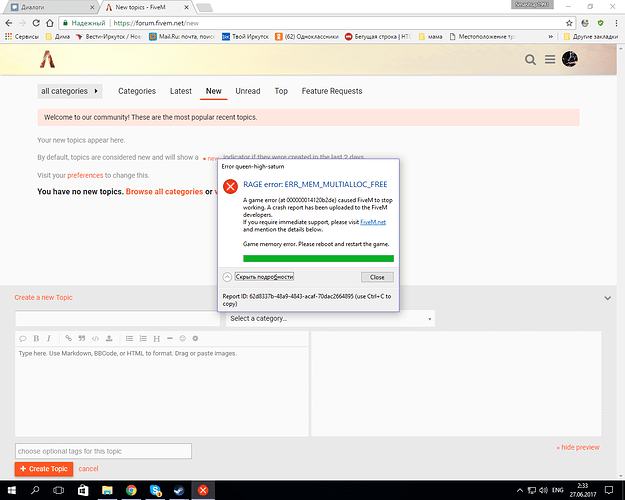Viewport: 625px width, 500px height.
Task: Click the Create Topic button
Action: (x=44, y=469)
